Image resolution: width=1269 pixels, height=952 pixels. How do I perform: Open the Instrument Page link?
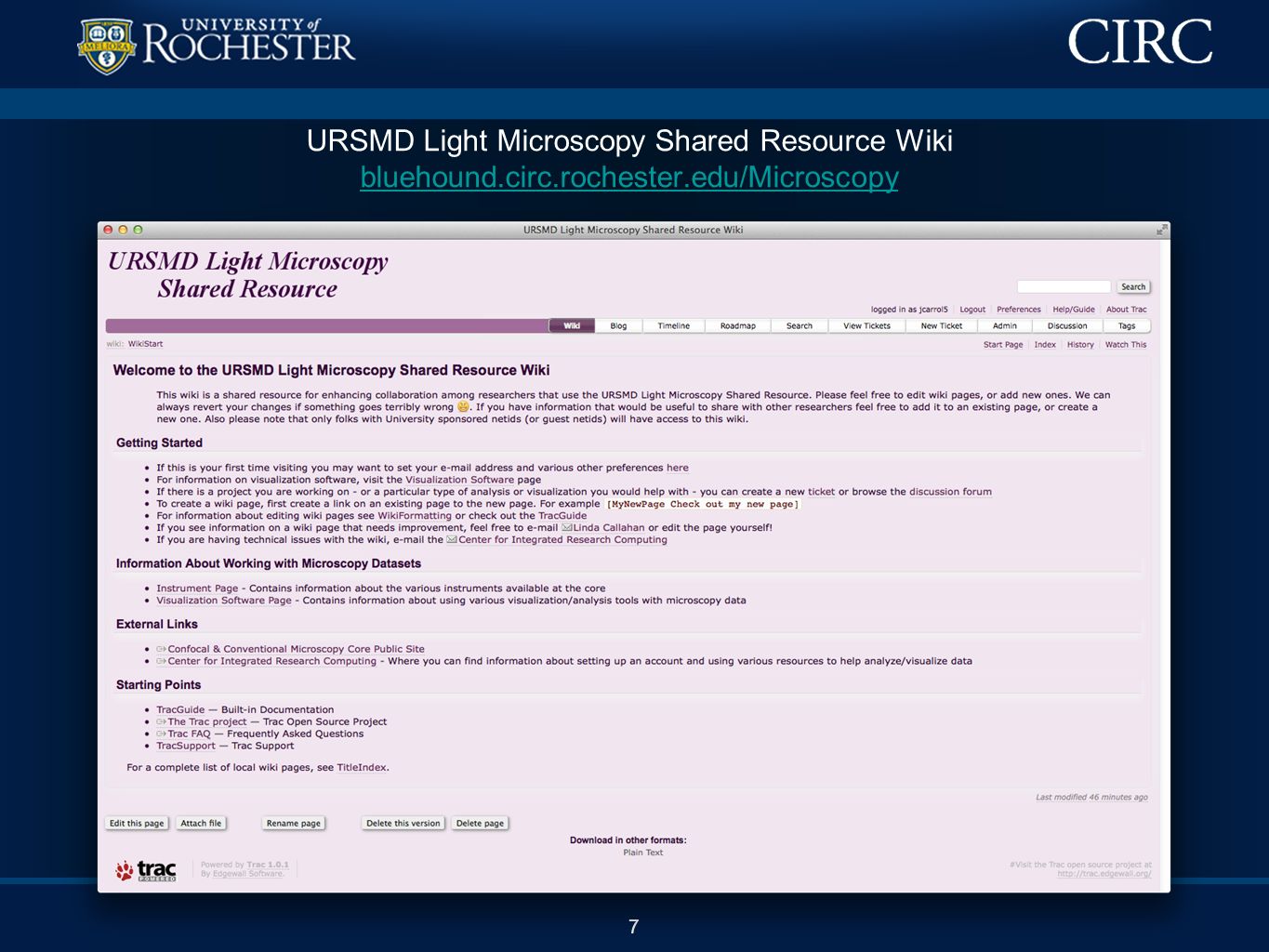(197, 588)
